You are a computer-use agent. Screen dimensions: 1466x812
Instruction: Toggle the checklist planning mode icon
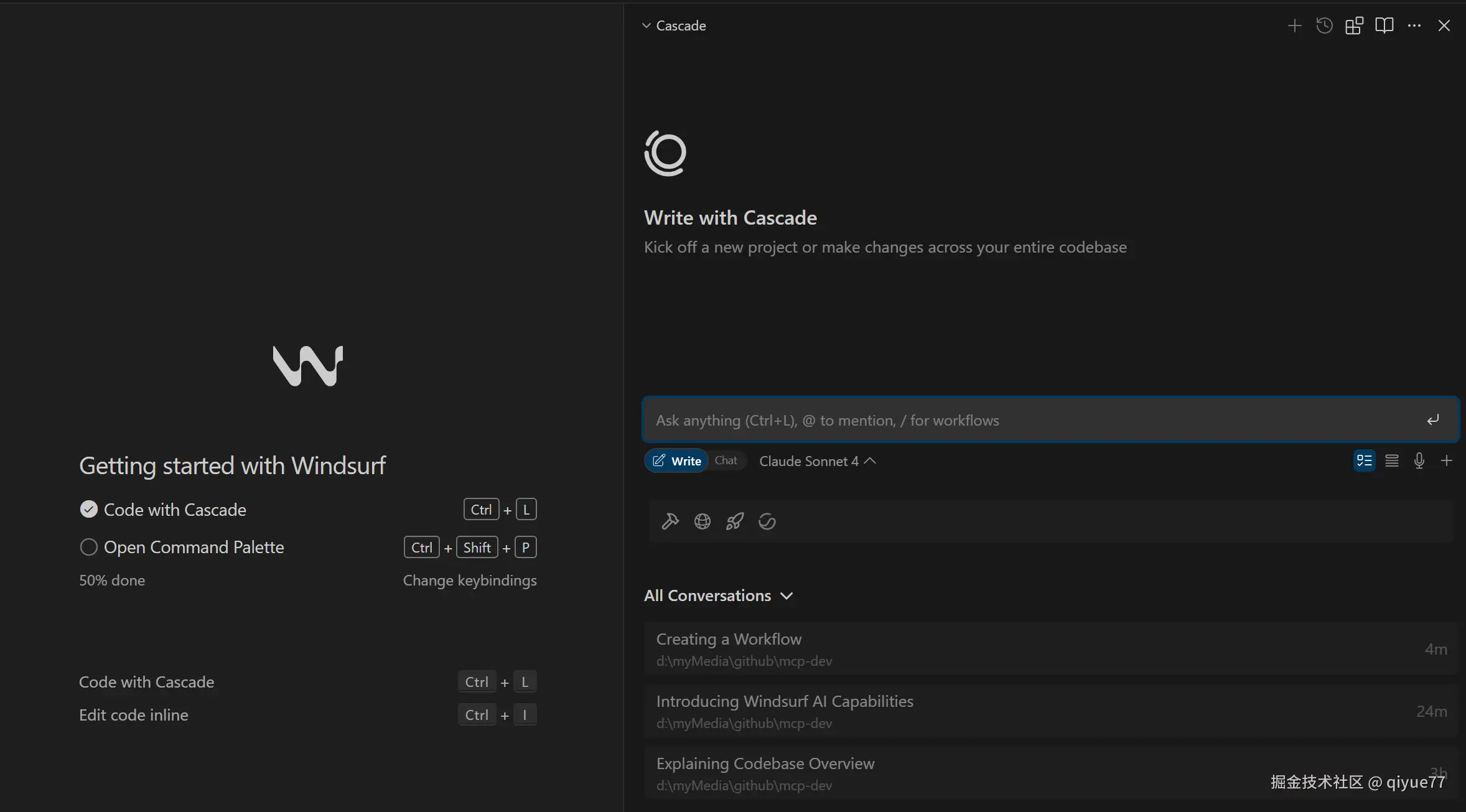click(x=1365, y=461)
